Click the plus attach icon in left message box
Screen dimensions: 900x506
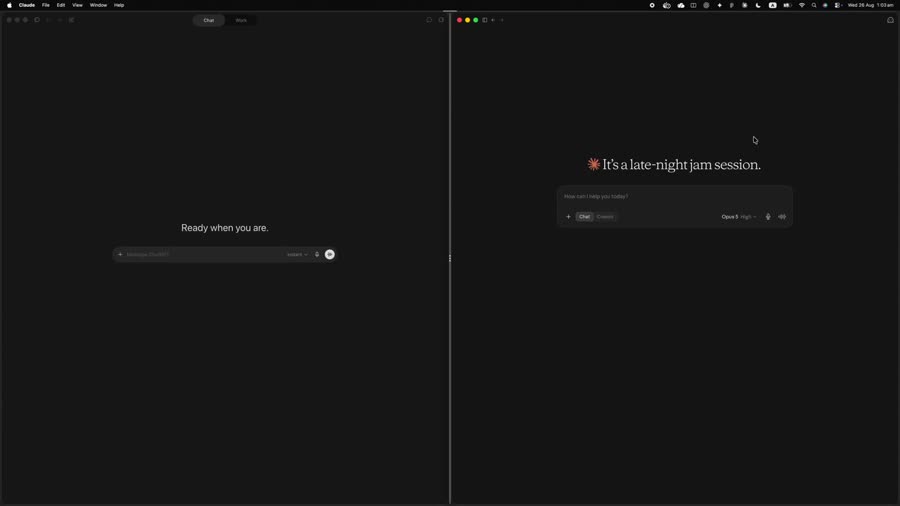(x=120, y=254)
